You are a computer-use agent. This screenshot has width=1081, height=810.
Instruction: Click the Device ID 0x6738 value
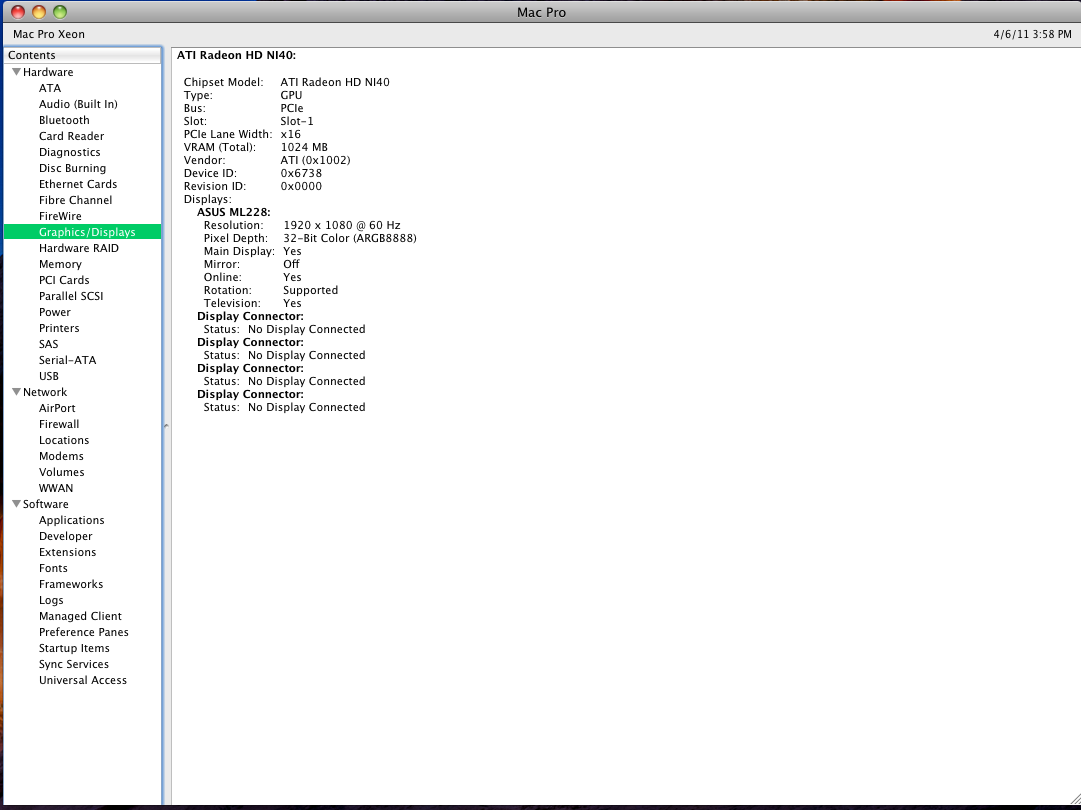coord(301,173)
